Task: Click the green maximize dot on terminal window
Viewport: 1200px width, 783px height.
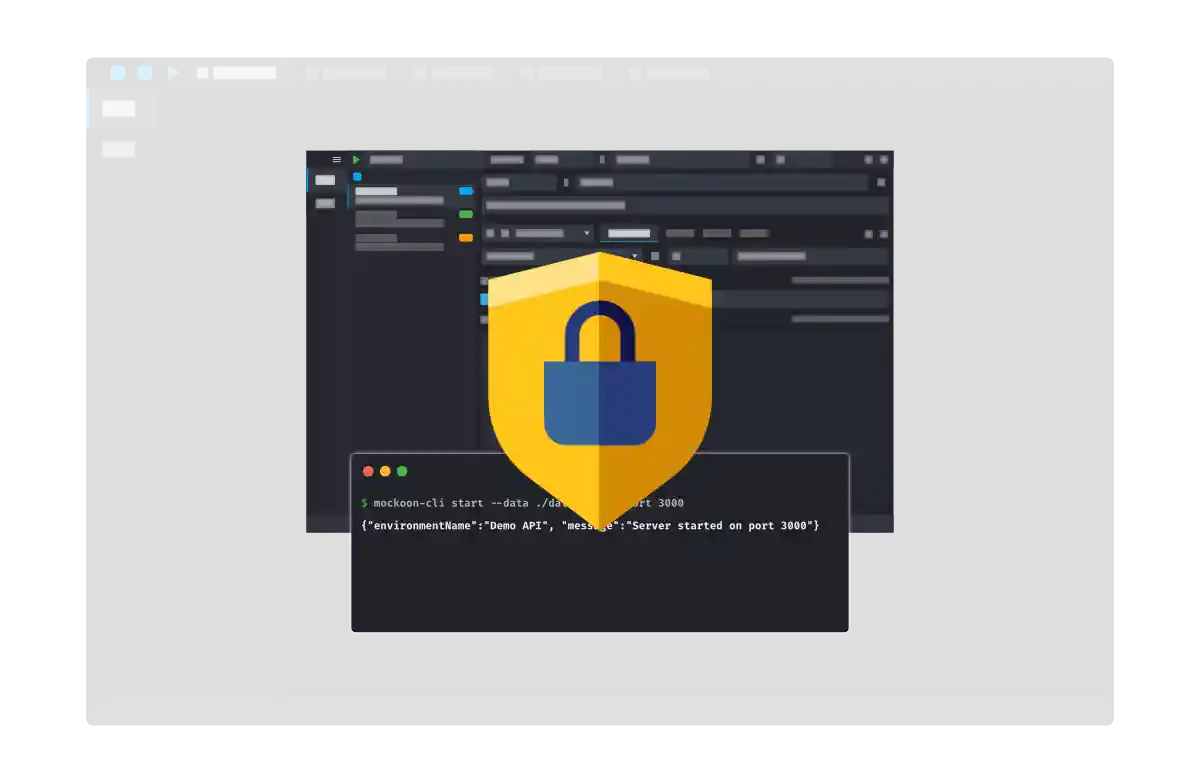Action: (402, 471)
